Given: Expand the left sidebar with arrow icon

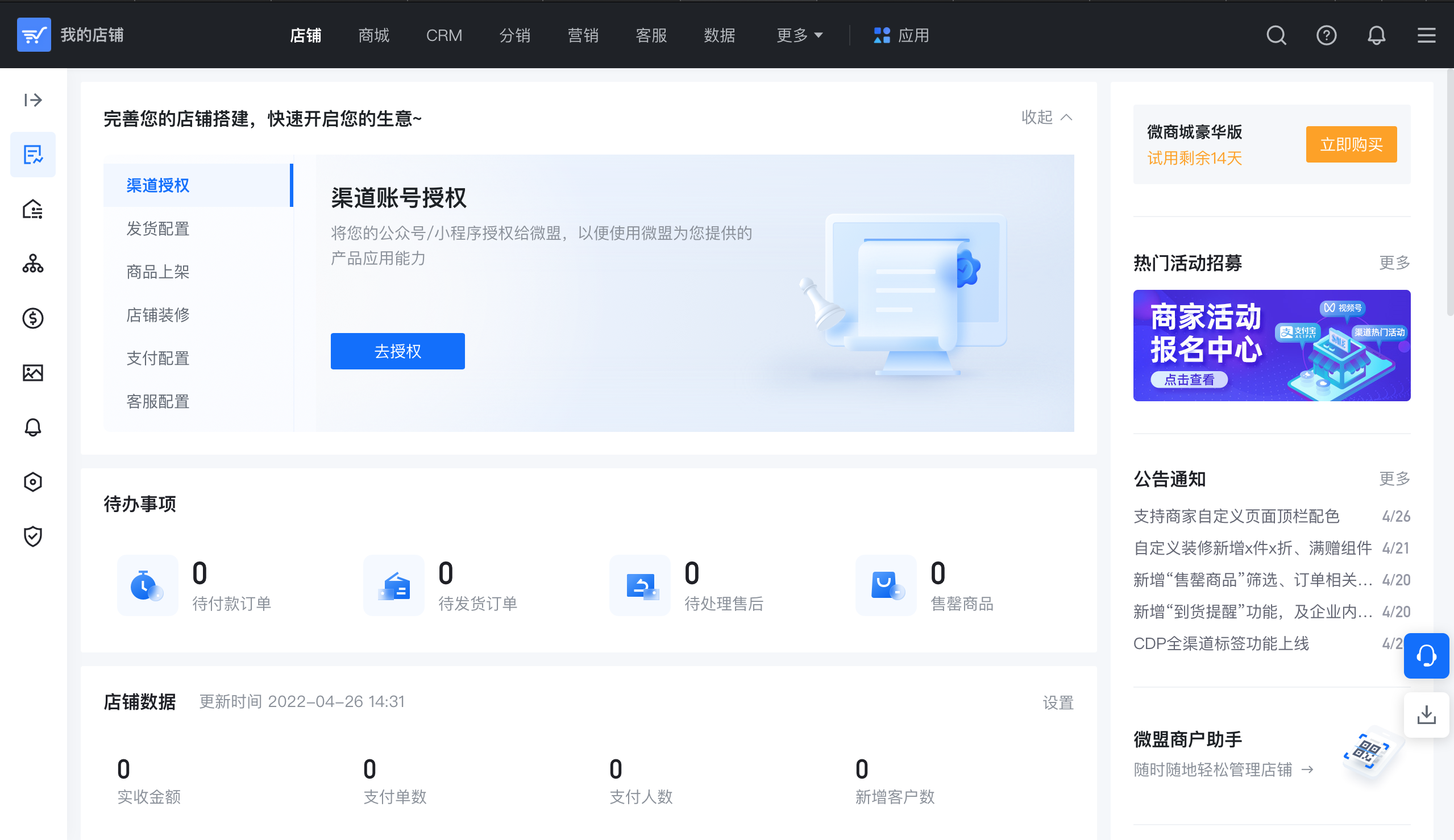Looking at the screenshot, I should pyautogui.click(x=33, y=100).
